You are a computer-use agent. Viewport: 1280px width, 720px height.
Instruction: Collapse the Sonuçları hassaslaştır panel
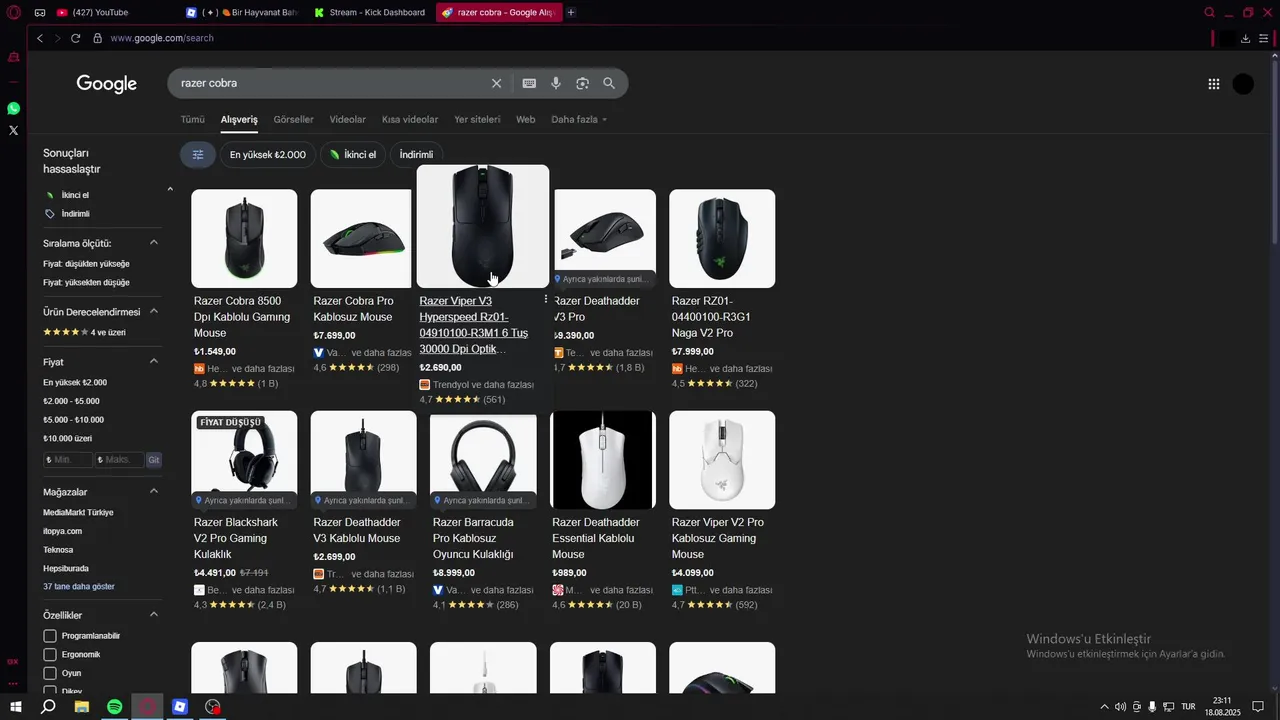[170, 189]
